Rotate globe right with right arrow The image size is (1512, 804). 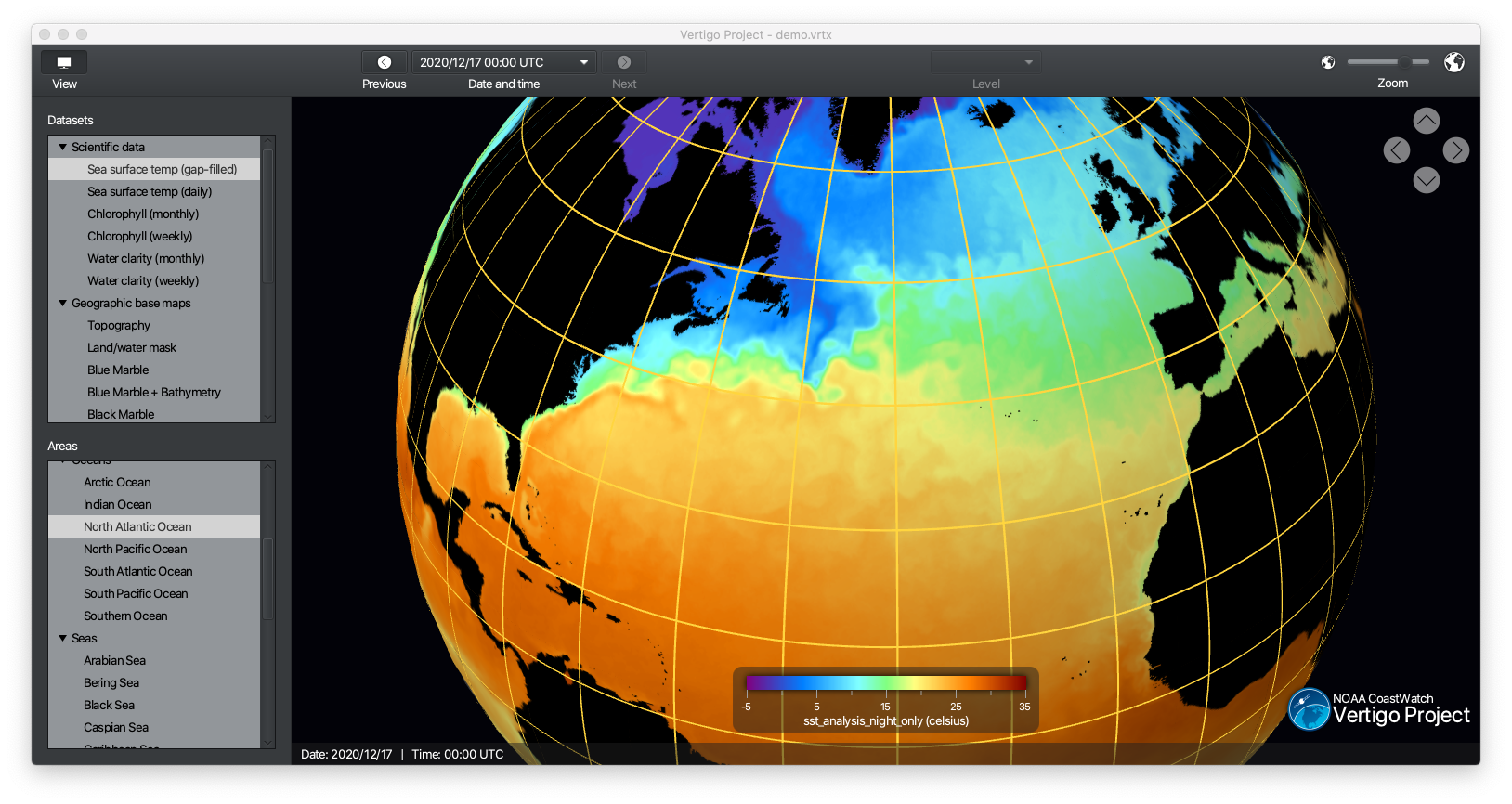pos(1455,150)
